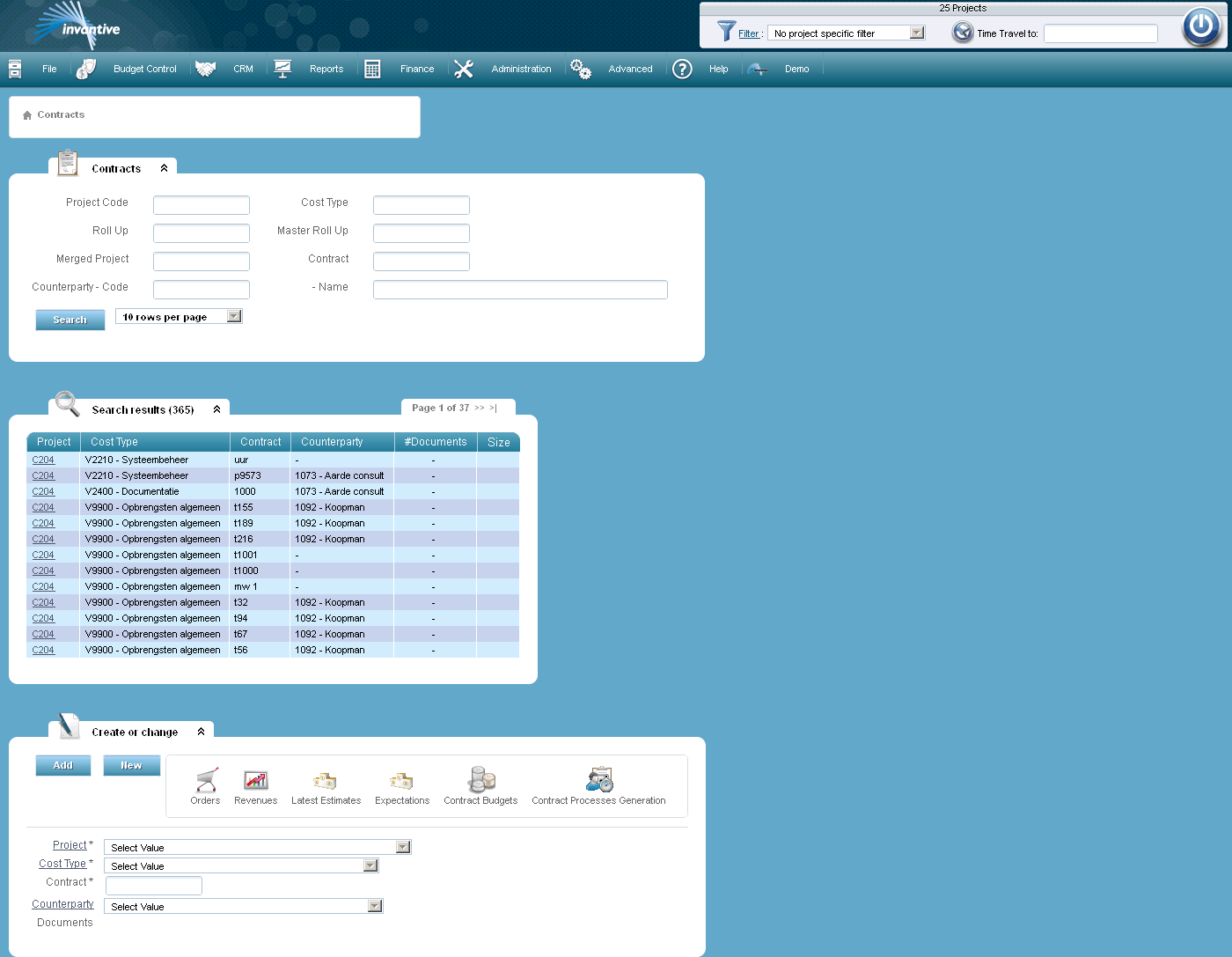Open the Latest Estimates icon
The height and width of the screenshot is (957, 1232).
click(326, 781)
